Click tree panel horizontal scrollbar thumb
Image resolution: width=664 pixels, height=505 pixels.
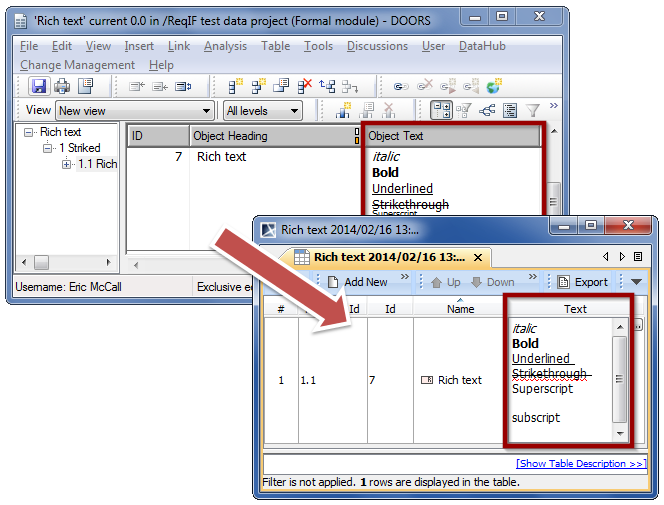click(x=42, y=262)
